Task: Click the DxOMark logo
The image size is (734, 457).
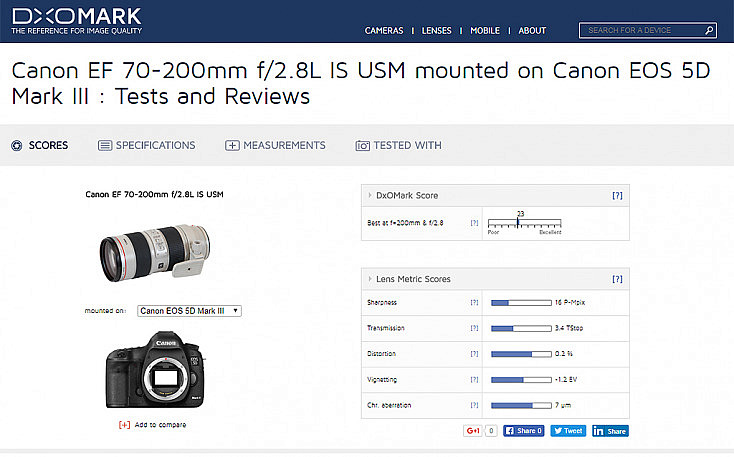Action: (76, 21)
